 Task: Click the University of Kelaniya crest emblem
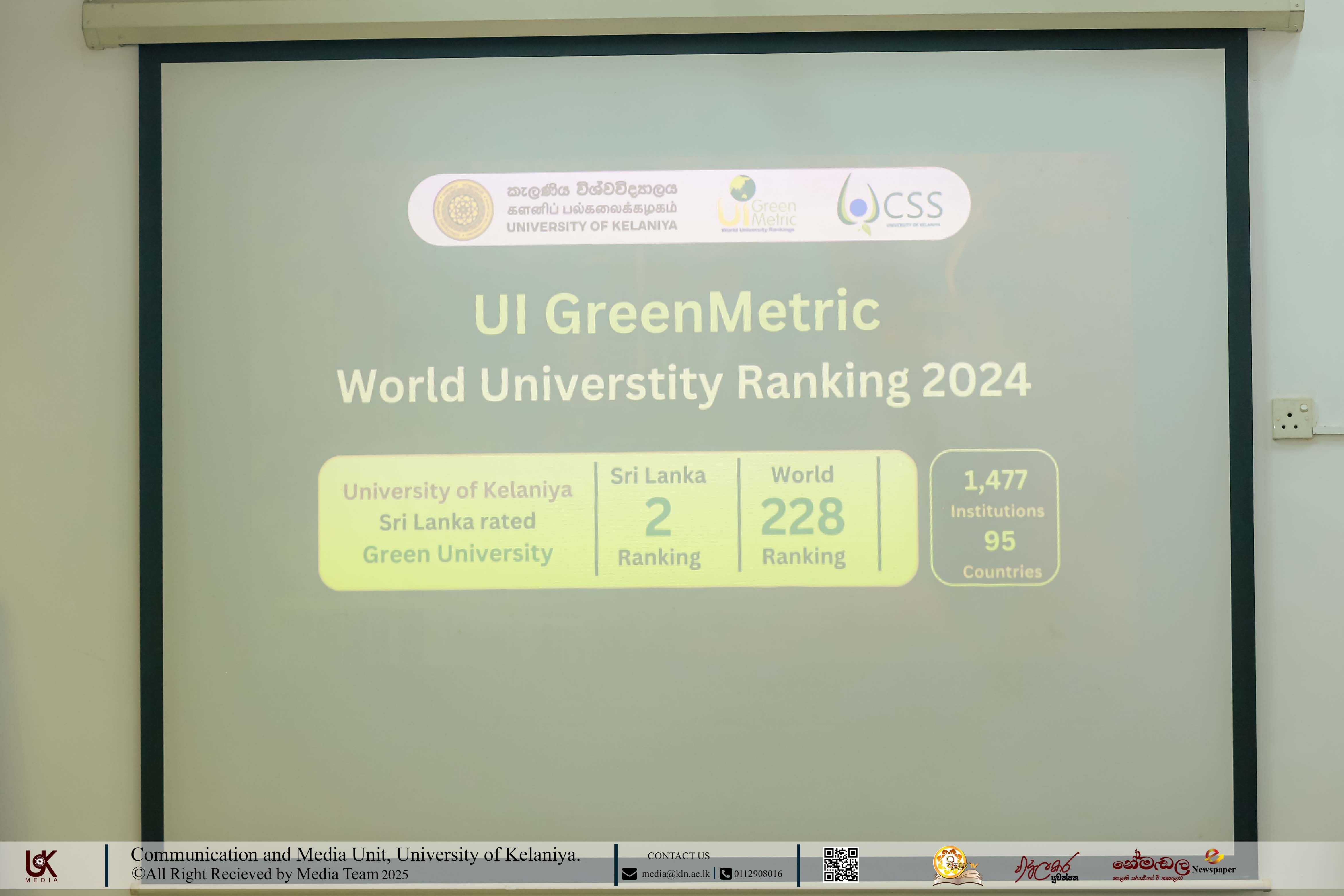click(x=463, y=210)
